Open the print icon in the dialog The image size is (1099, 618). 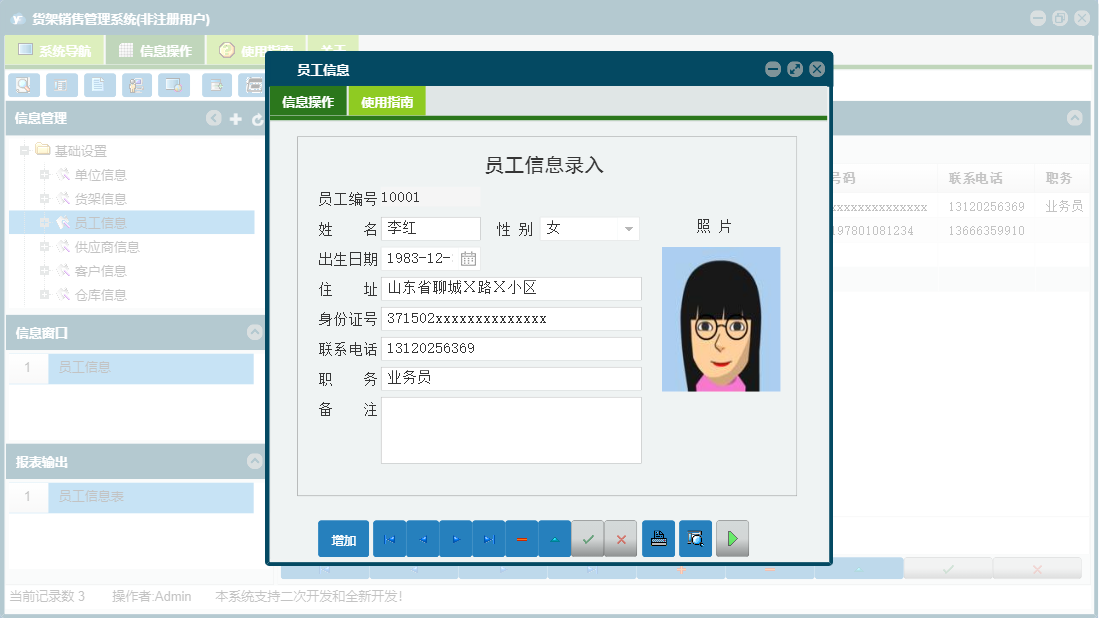coord(658,538)
